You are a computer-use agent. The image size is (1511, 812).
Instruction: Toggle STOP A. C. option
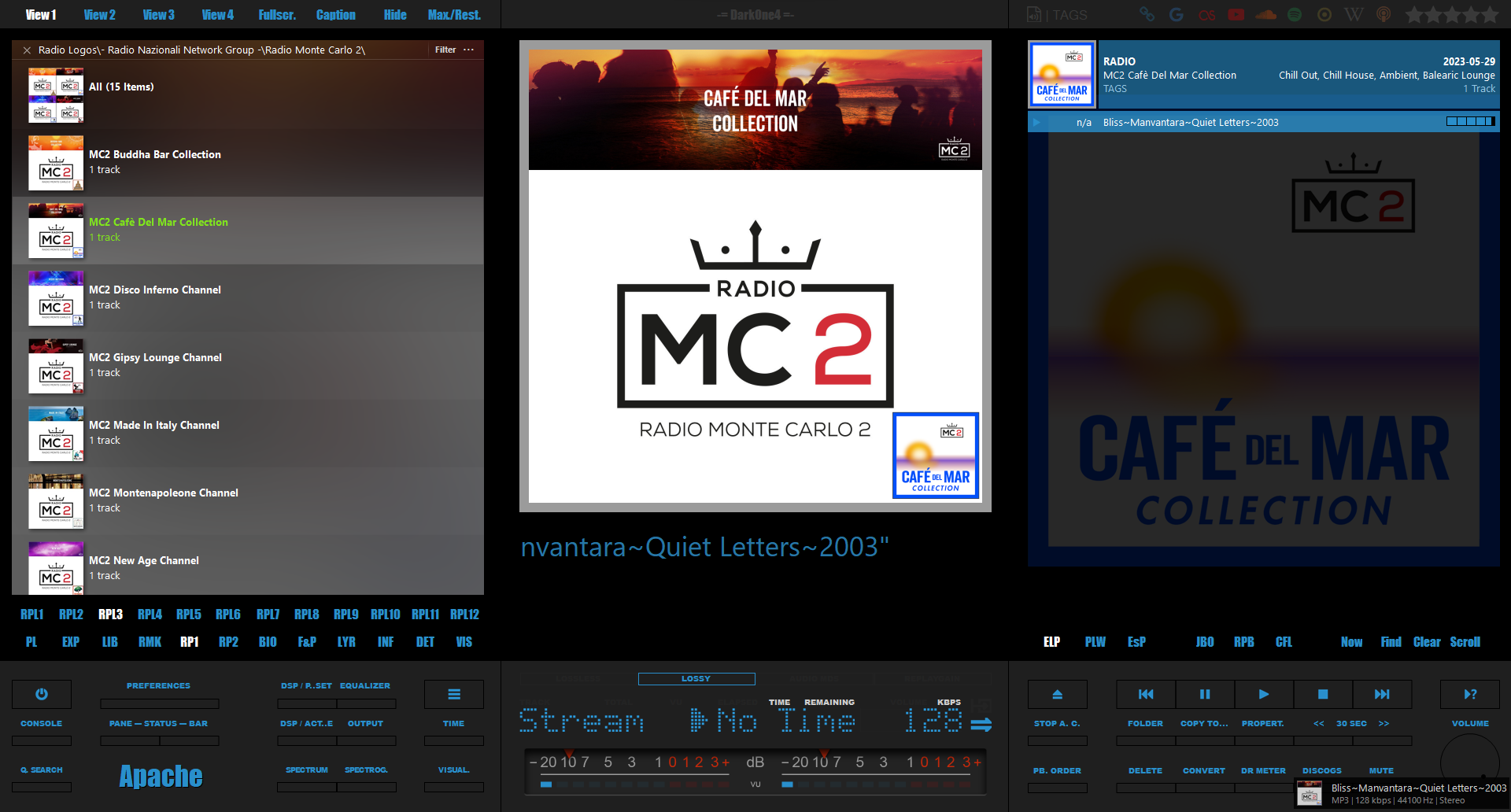[x=1057, y=724]
